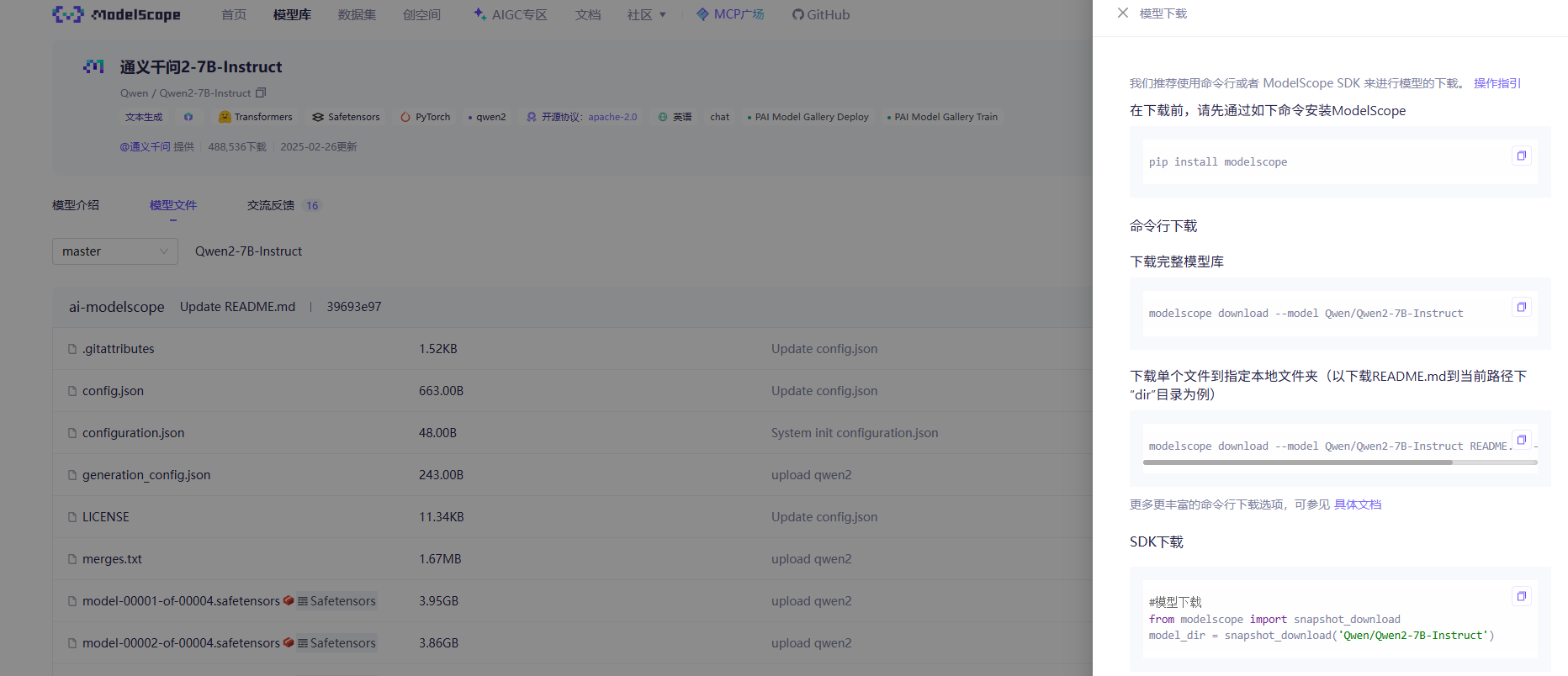
Task: Click the @通义千问 provider link
Action: (x=145, y=146)
